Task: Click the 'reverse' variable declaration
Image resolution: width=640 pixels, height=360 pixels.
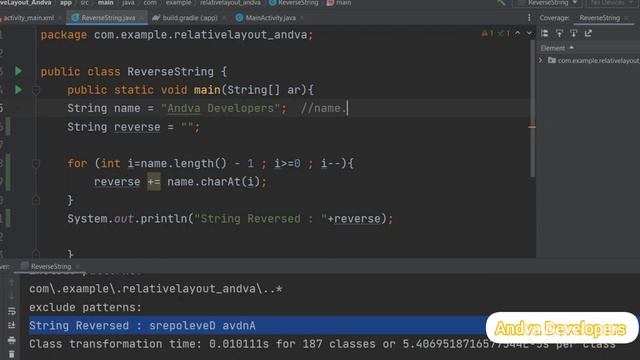Action: [x=137, y=127]
